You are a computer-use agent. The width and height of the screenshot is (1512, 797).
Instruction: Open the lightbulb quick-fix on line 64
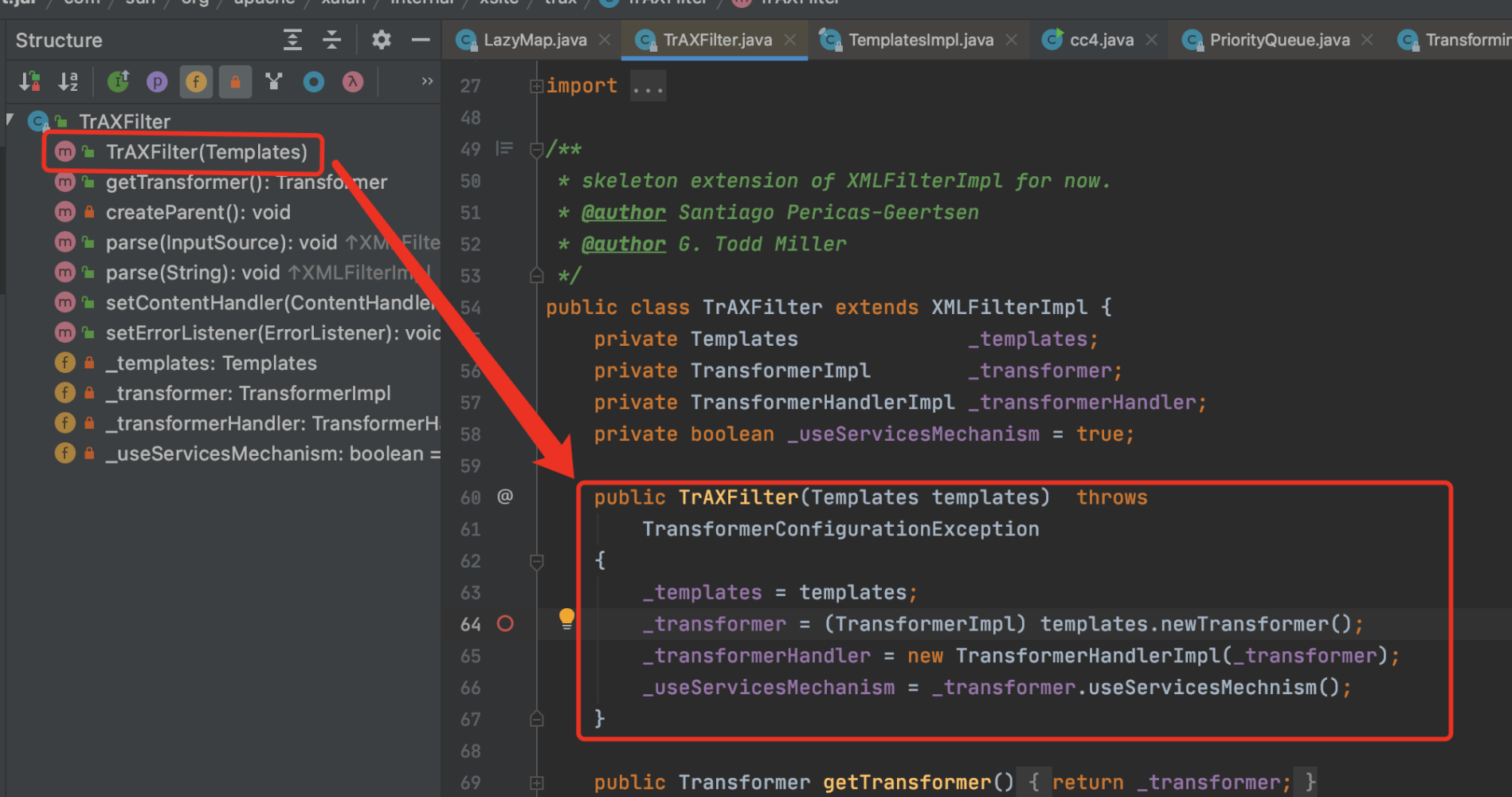coord(566,618)
